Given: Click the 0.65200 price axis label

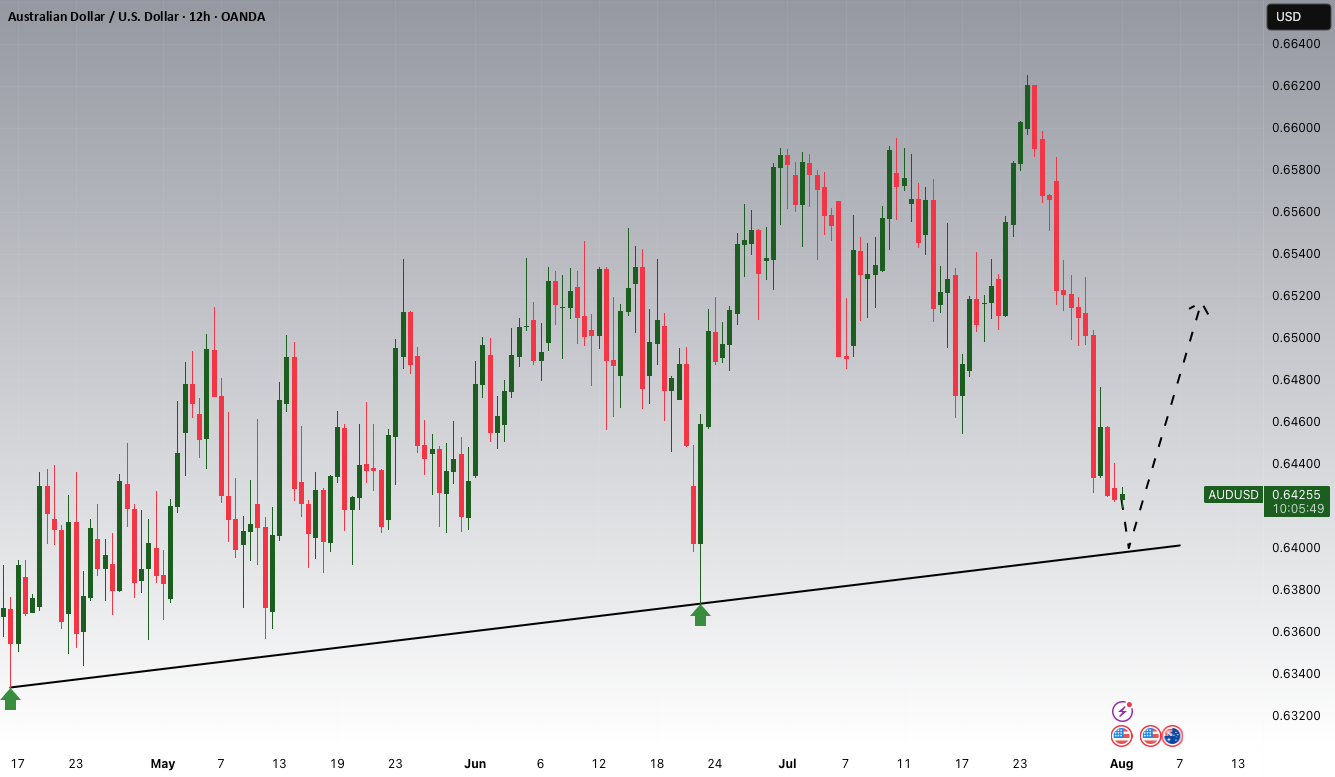Looking at the screenshot, I should click(x=1297, y=296).
